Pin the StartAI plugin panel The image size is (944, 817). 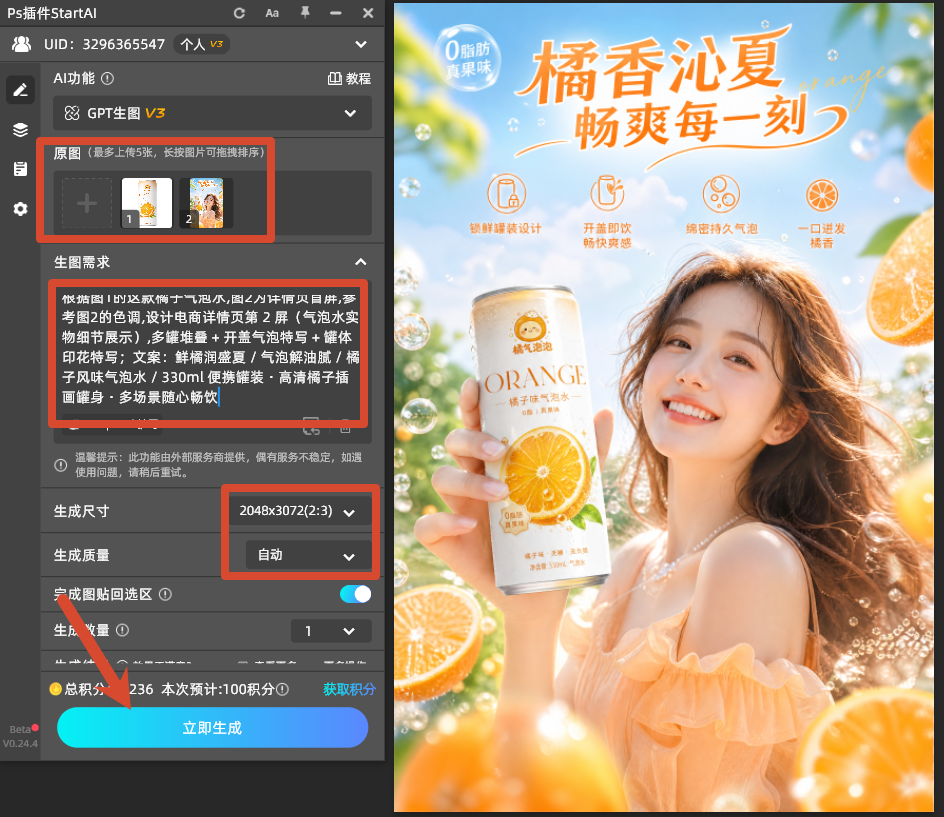click(x=305, y=13)
